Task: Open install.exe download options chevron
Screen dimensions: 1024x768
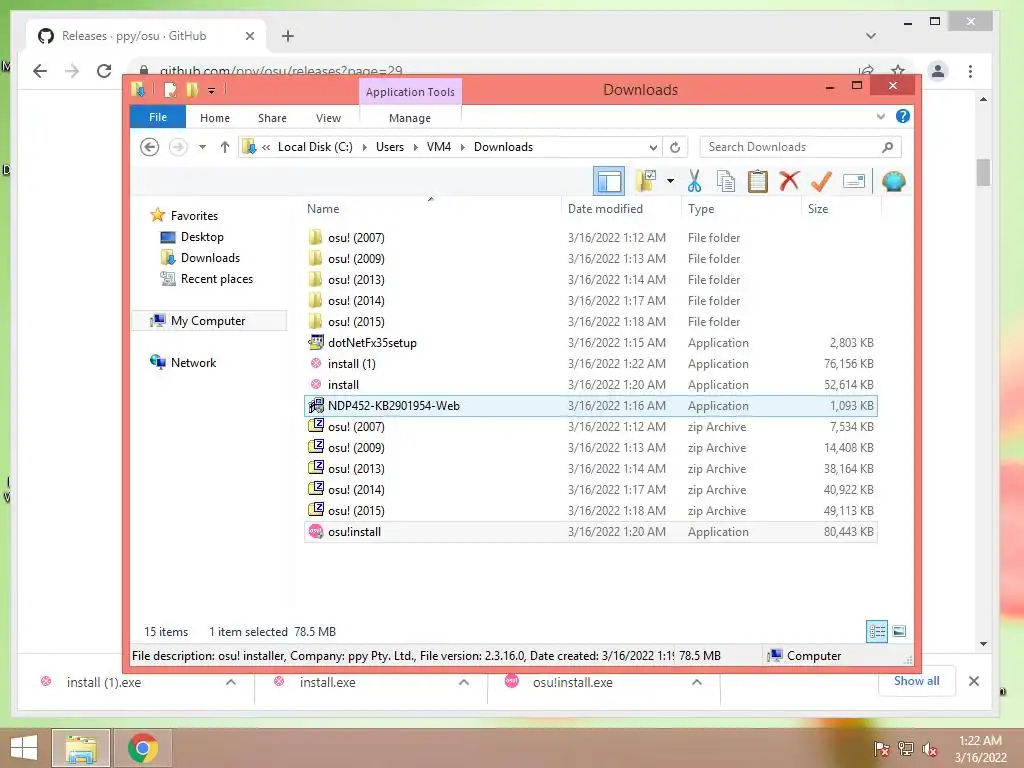Action: [x=464, y=682]
